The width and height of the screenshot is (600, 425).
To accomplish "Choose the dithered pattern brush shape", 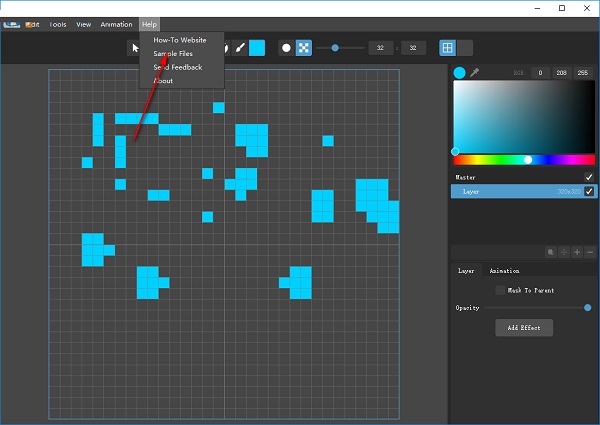I will [303, 47].
